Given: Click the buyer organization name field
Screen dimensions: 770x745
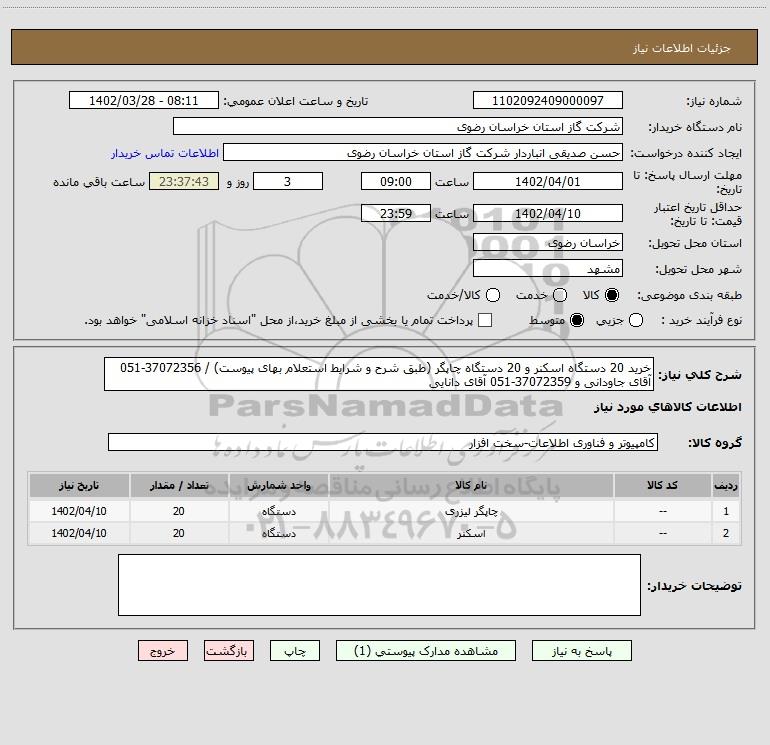Looking at the screenshot, I should [398, 126].
